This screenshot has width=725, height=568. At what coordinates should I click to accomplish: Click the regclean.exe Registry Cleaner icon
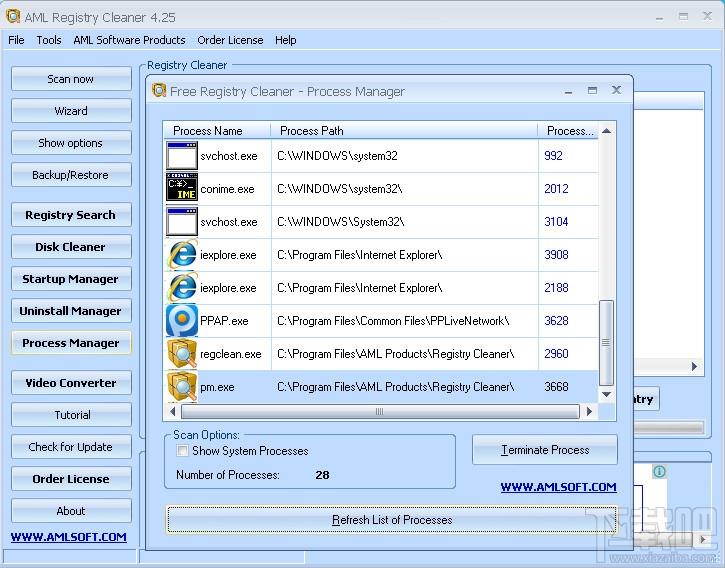(182, 353)
